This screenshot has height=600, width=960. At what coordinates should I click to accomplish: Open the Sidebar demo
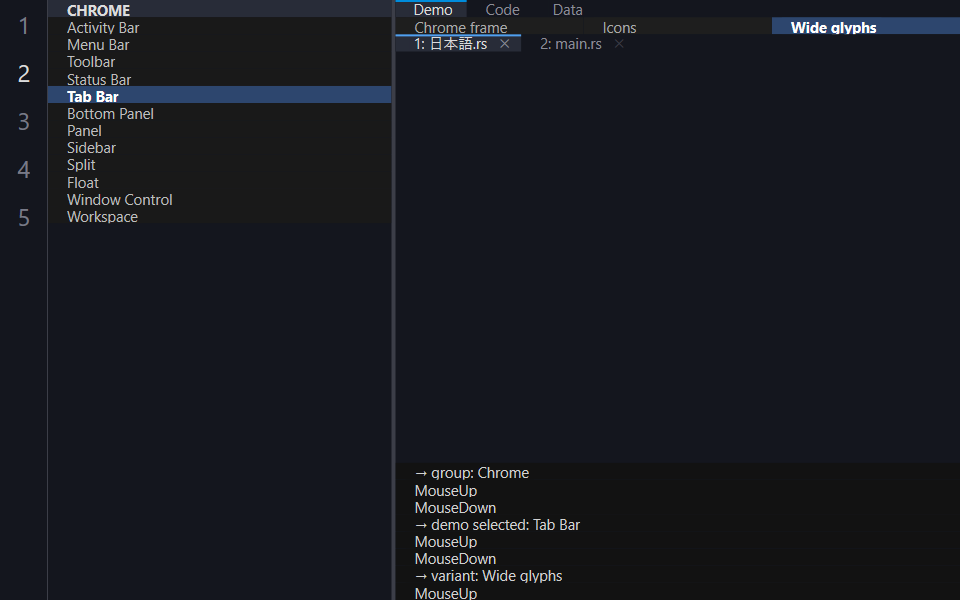(219, 148)
